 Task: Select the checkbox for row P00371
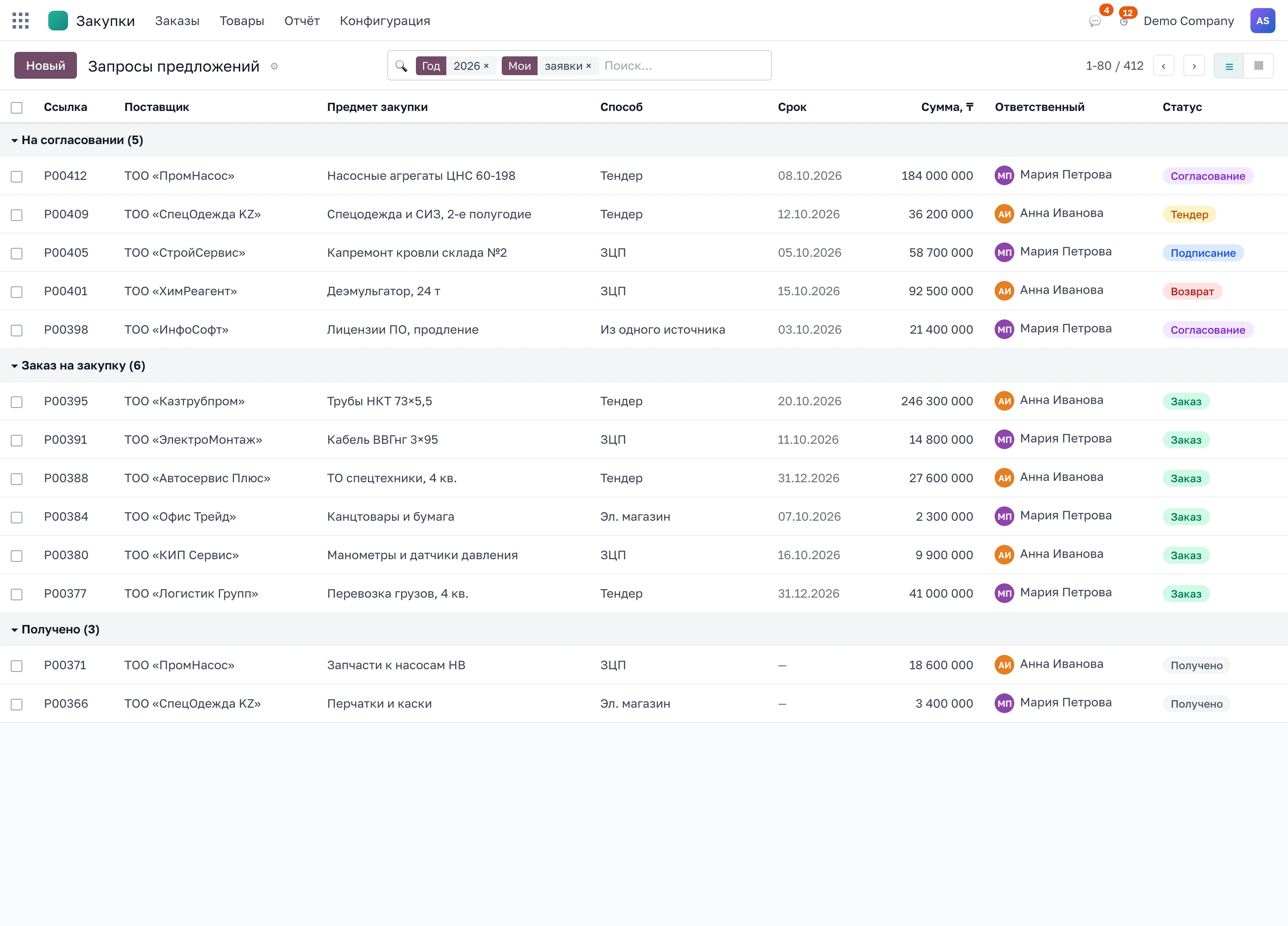(17, 666)
